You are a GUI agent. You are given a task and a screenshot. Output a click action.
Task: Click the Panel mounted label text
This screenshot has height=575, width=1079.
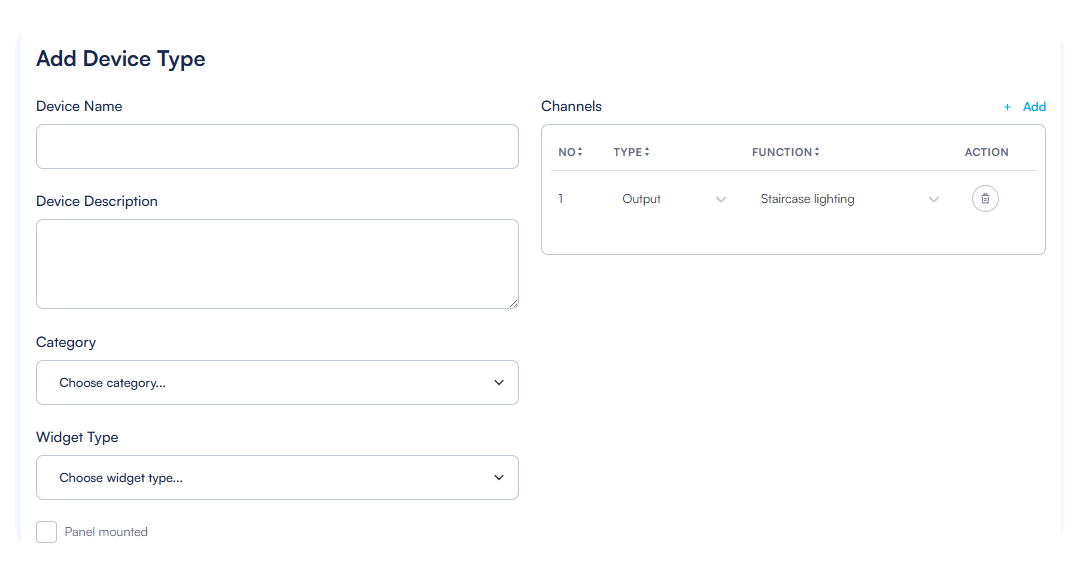point(106,532)
